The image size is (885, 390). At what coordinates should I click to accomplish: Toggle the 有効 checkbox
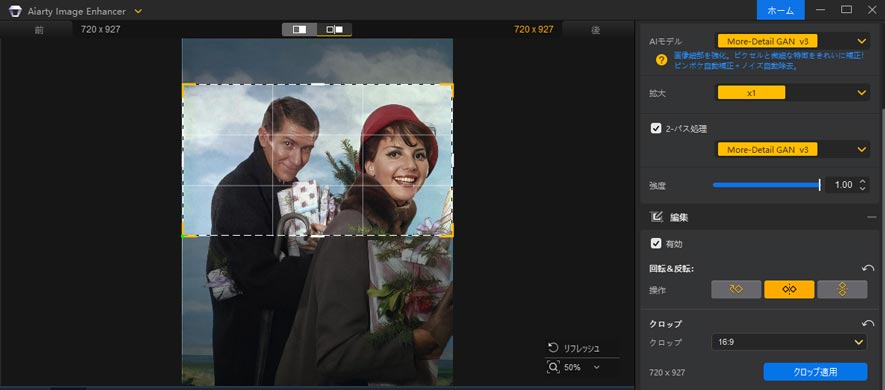tap(656, 243)
